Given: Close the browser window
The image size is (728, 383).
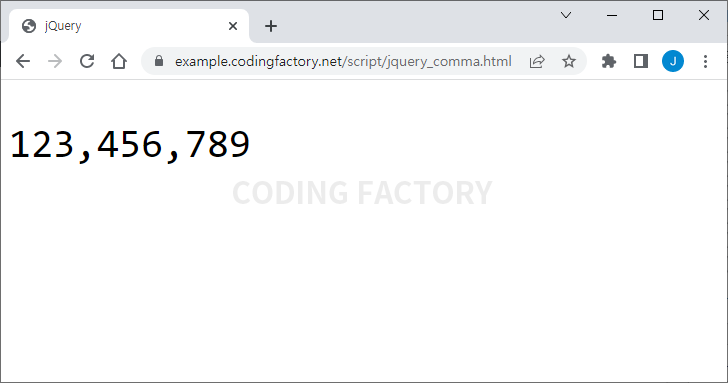Looking at the screenshot, I should tap(704, 15).
